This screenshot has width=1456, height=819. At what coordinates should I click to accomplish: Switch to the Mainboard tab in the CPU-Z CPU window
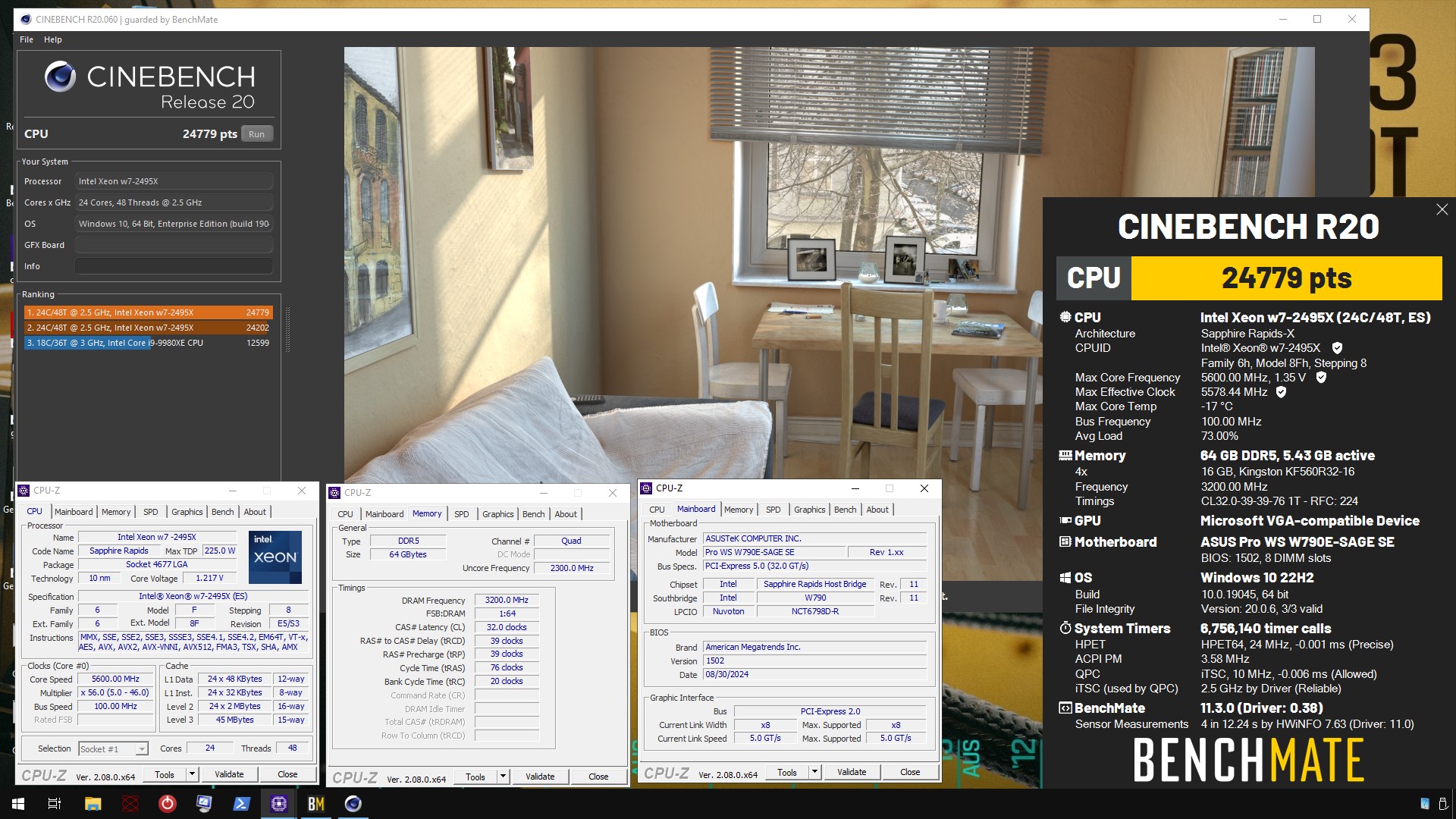(x=74, y=512)
